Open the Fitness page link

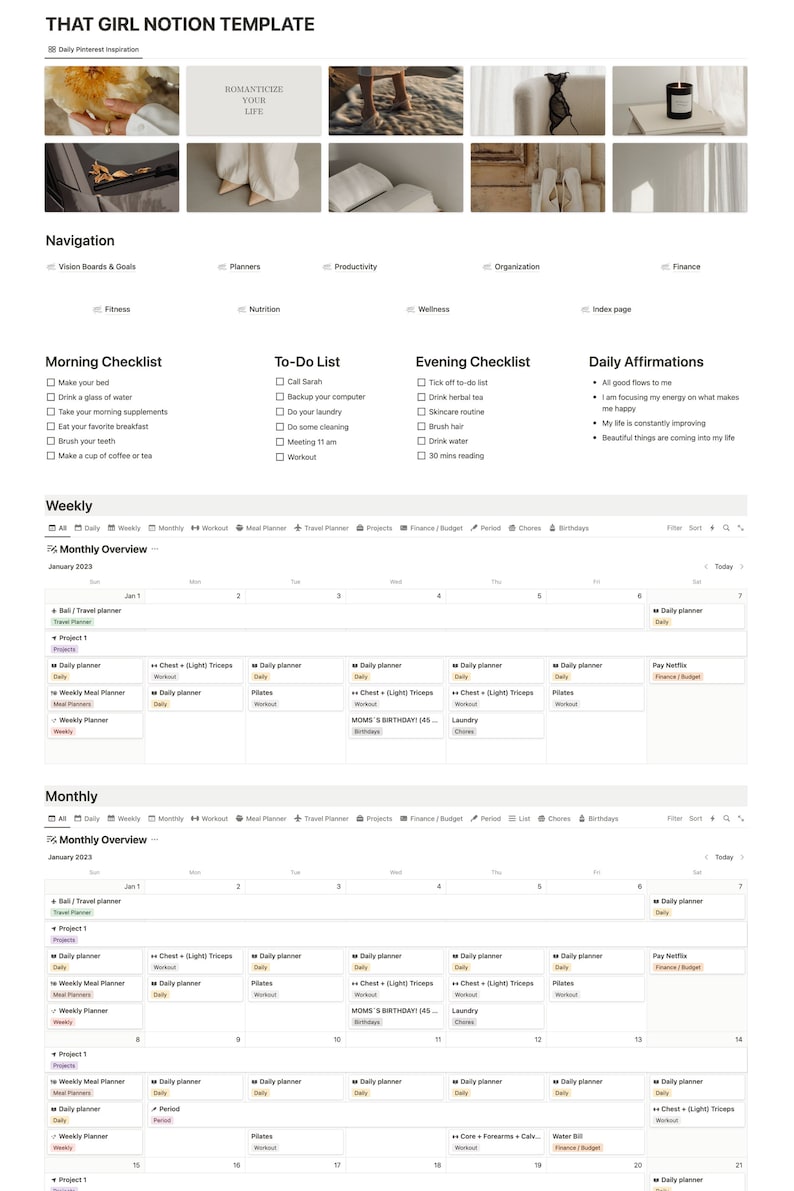click(111, 309)
